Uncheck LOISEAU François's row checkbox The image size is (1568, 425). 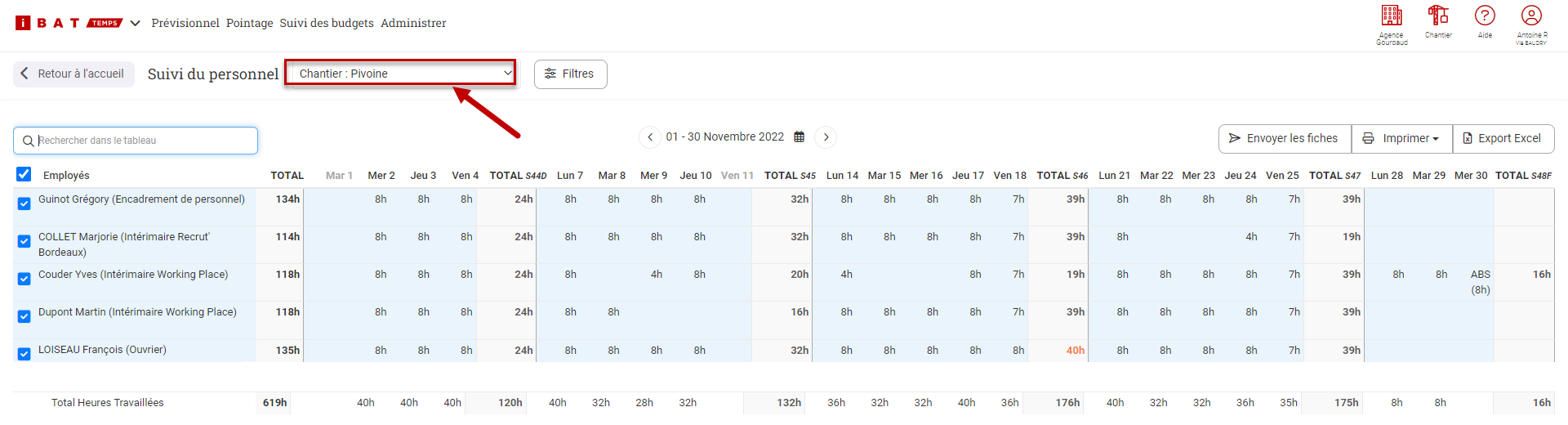(24, 354)
